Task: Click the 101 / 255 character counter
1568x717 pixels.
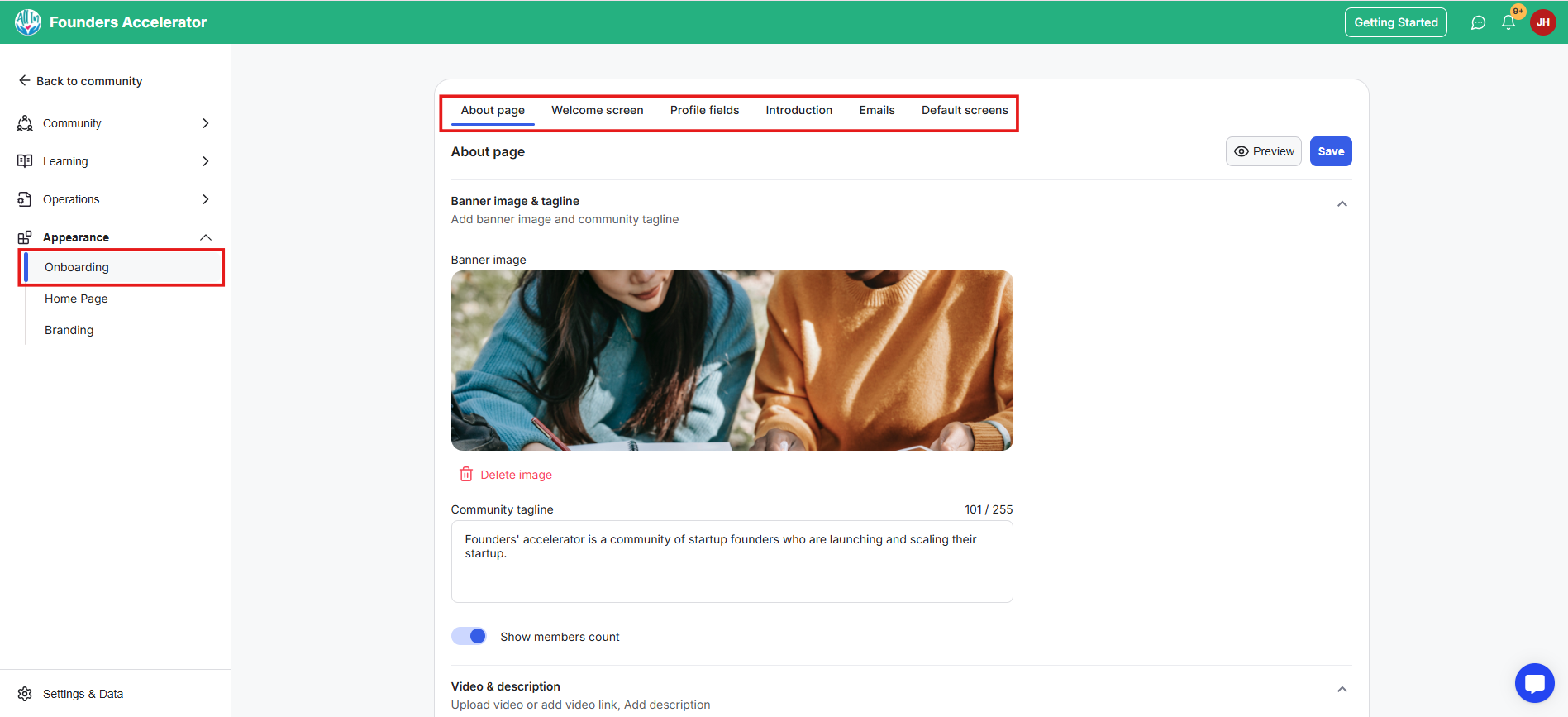Action: pyautogui.click(x=989, y=509)
